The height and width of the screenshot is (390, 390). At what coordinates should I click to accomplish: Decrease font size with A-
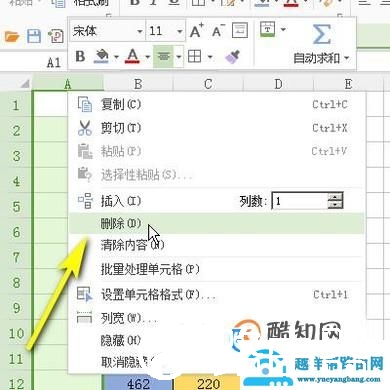[219, 31]
